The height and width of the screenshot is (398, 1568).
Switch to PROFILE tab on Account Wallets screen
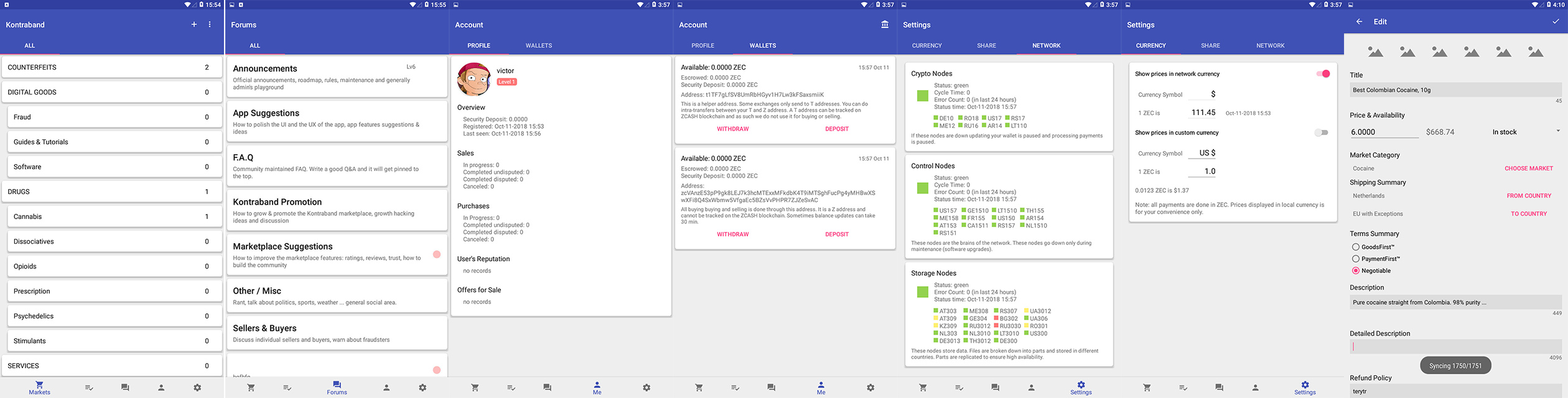702,45
